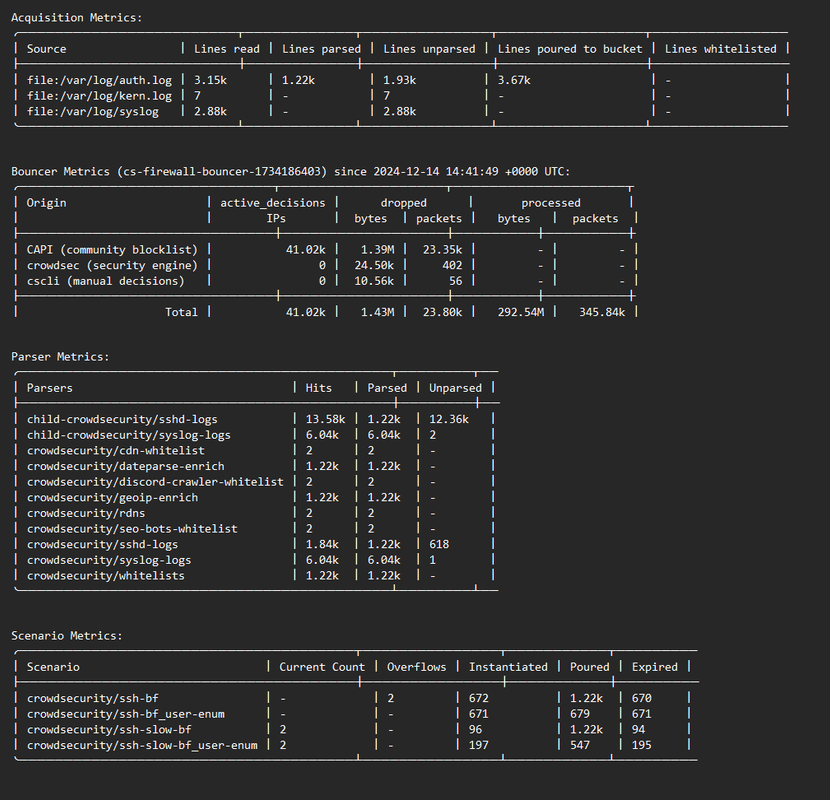Click the 'Unparsed' column header in Parser Metrics

pos(455,388)
